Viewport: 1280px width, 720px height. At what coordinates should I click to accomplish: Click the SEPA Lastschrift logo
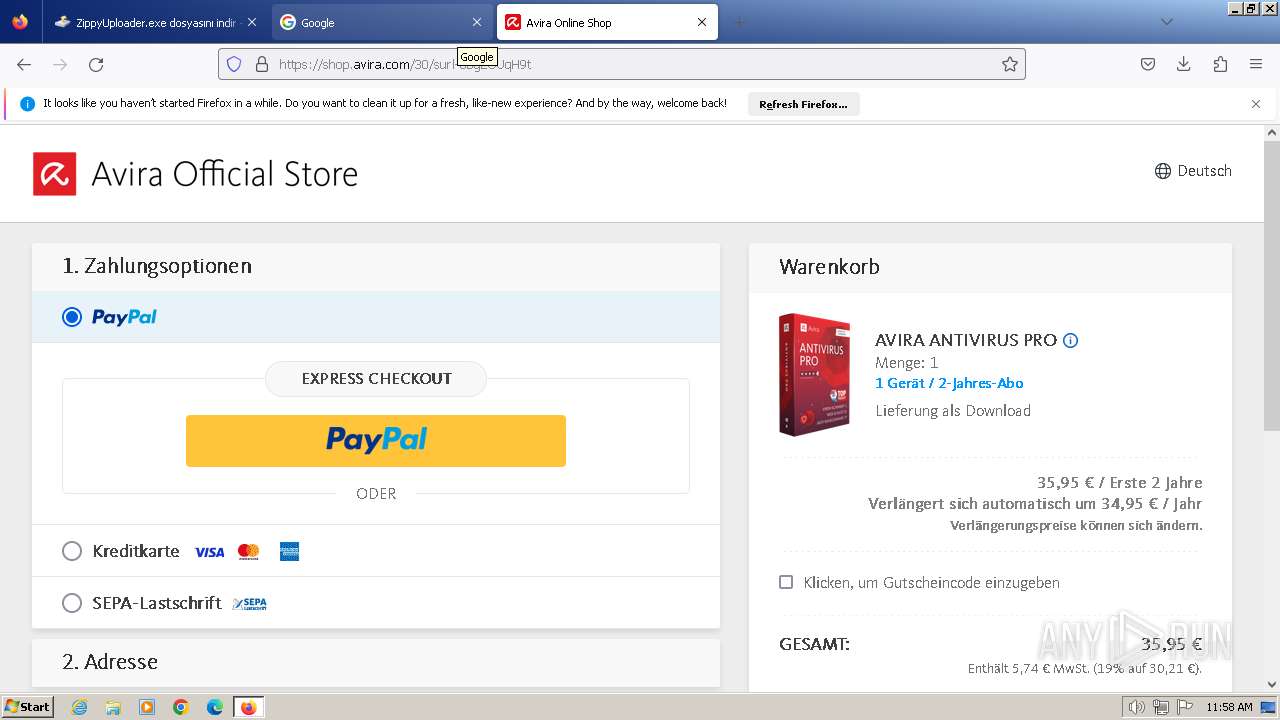tap(249, 604)
